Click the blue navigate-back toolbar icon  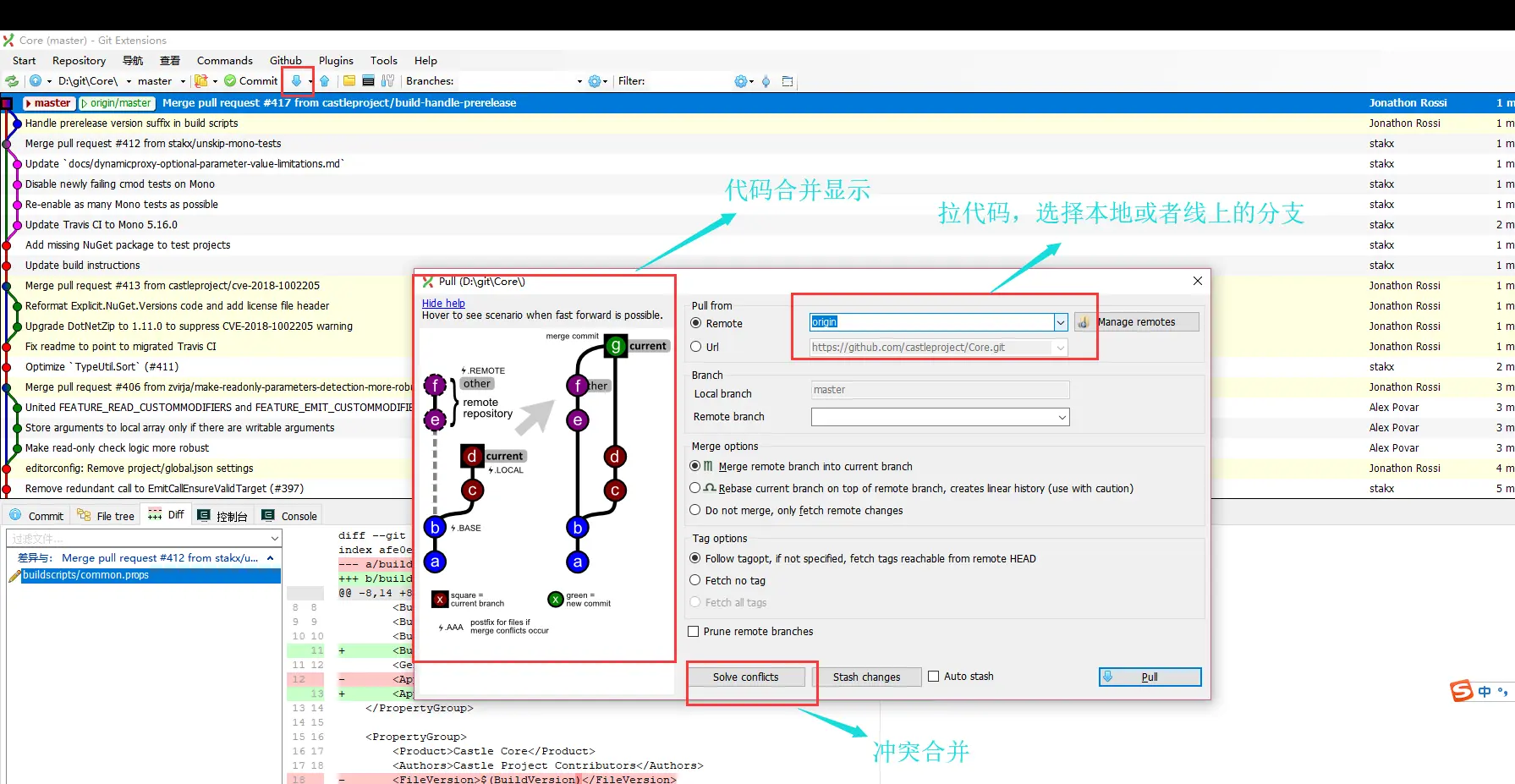[x=36, y=81]
